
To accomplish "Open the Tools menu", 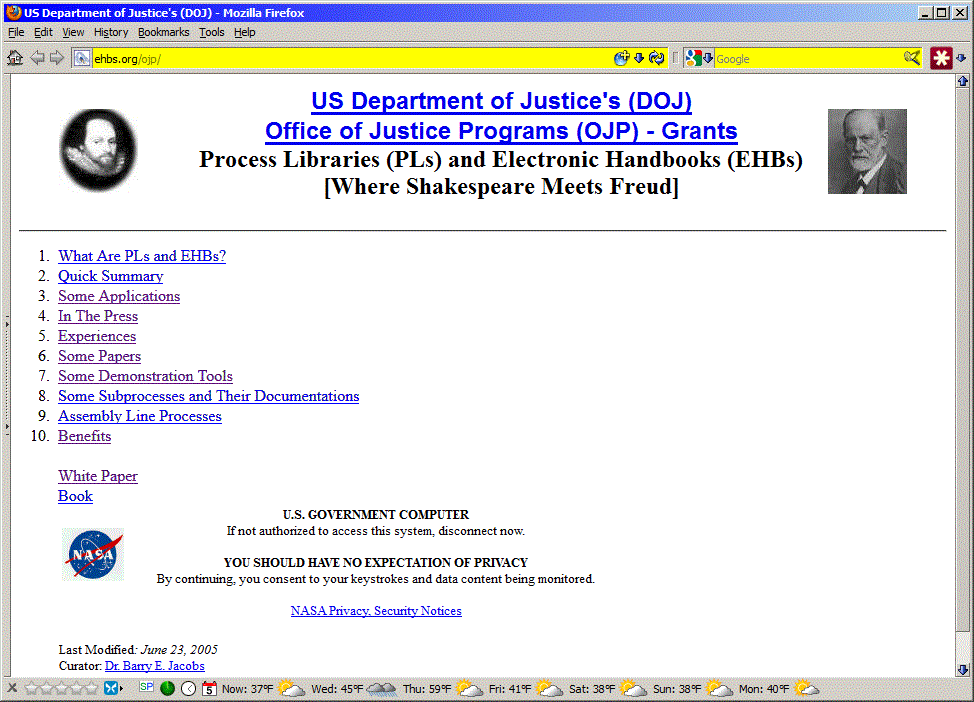I will pyautogui.click(x=211, y=32).
